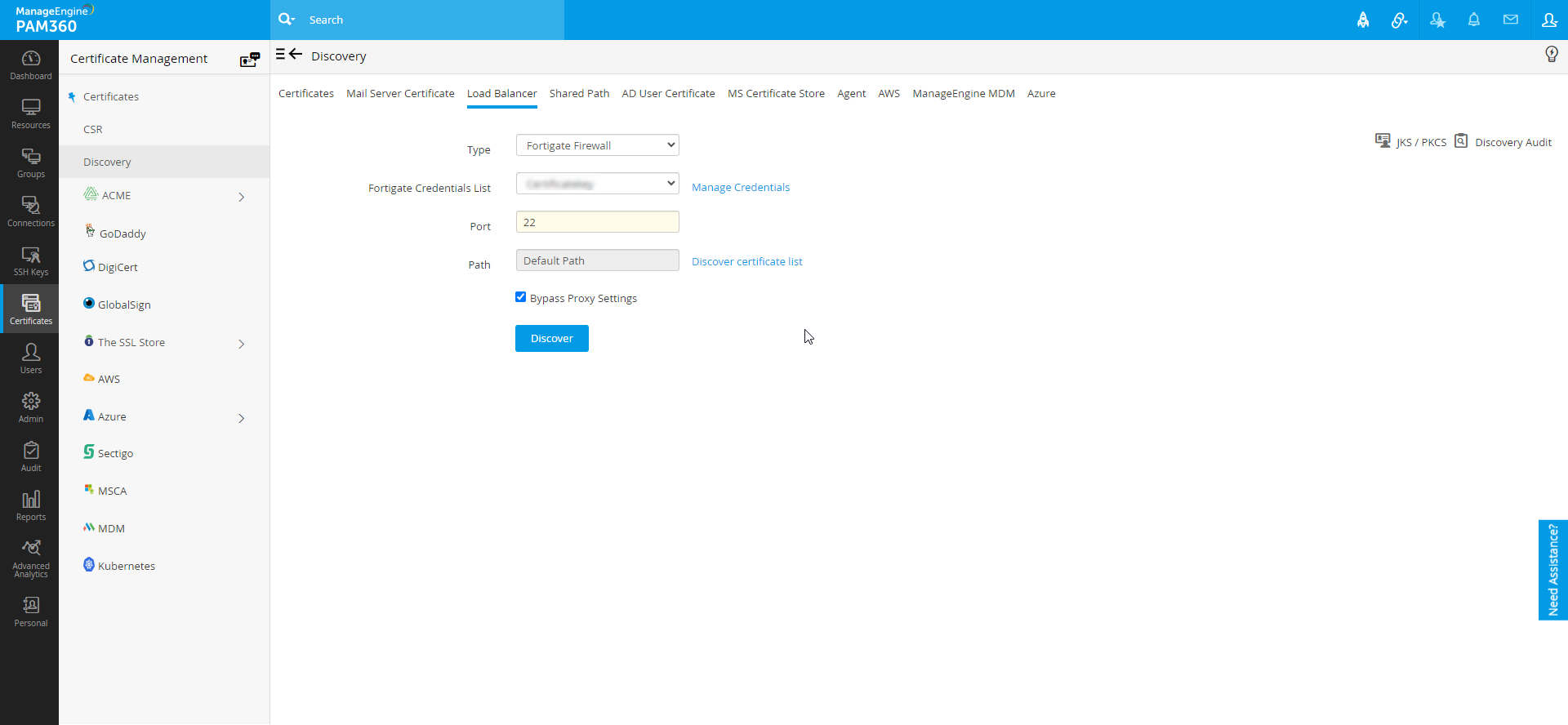Open the Audit section
1568x725 pixels.
coord(30,456)
